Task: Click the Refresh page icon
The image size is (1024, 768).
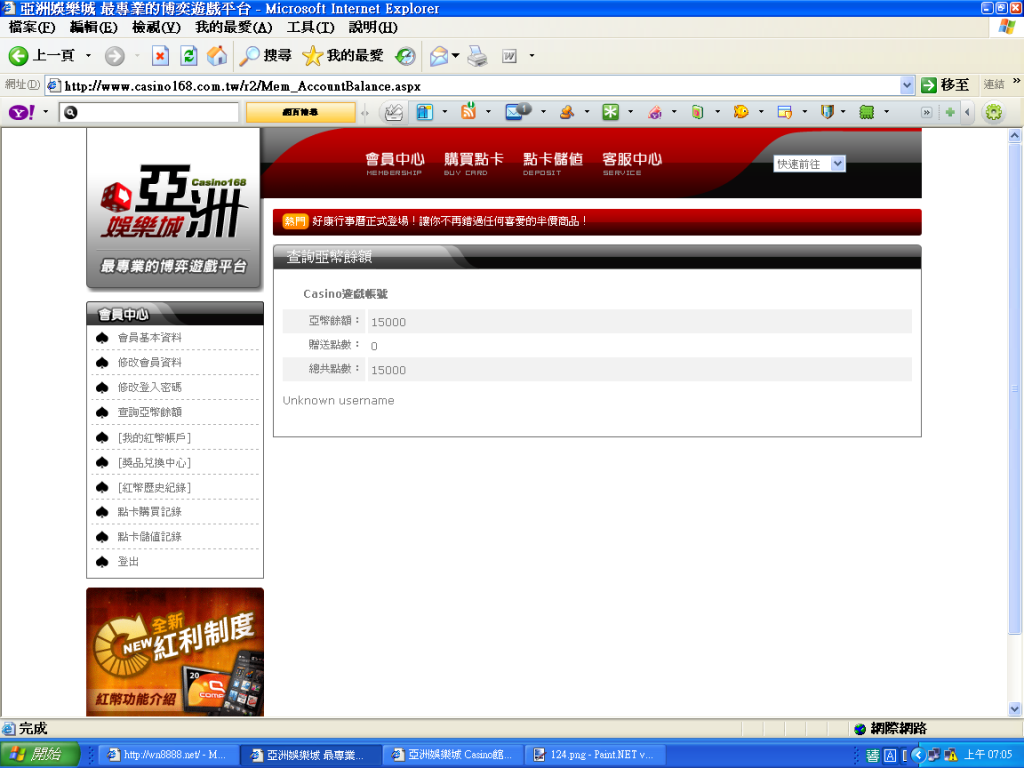Action: click(188, 56)
